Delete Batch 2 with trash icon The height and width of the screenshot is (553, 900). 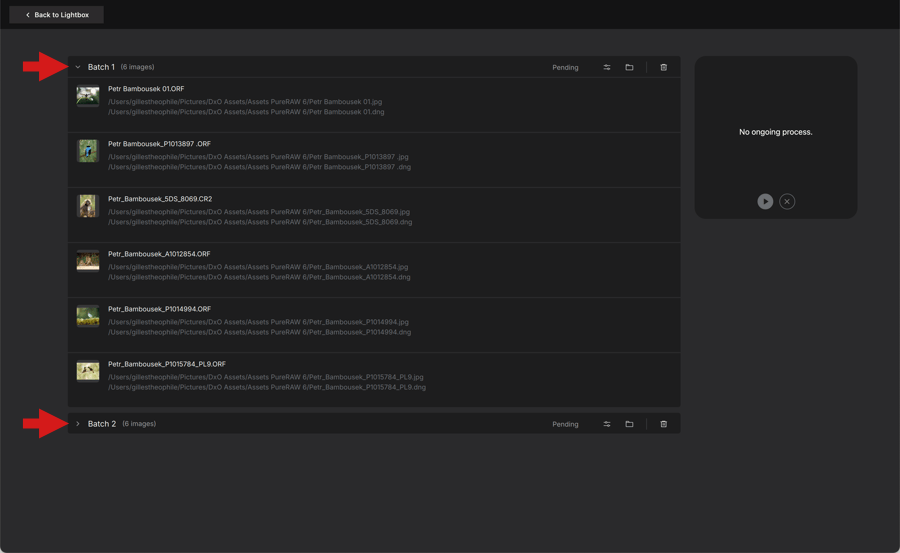point(664,424)
